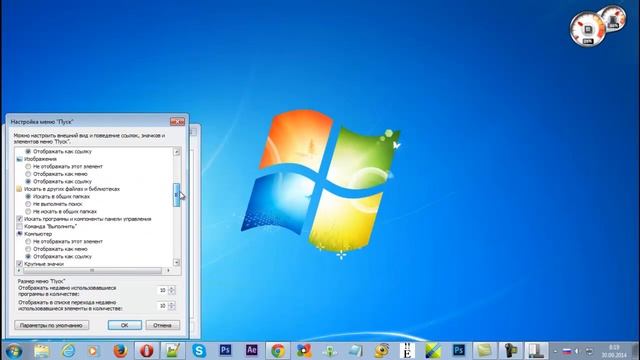Open Google Chrome from the taskbar
This screenshot has height=360, width=640.
click(x=278, y=351)
